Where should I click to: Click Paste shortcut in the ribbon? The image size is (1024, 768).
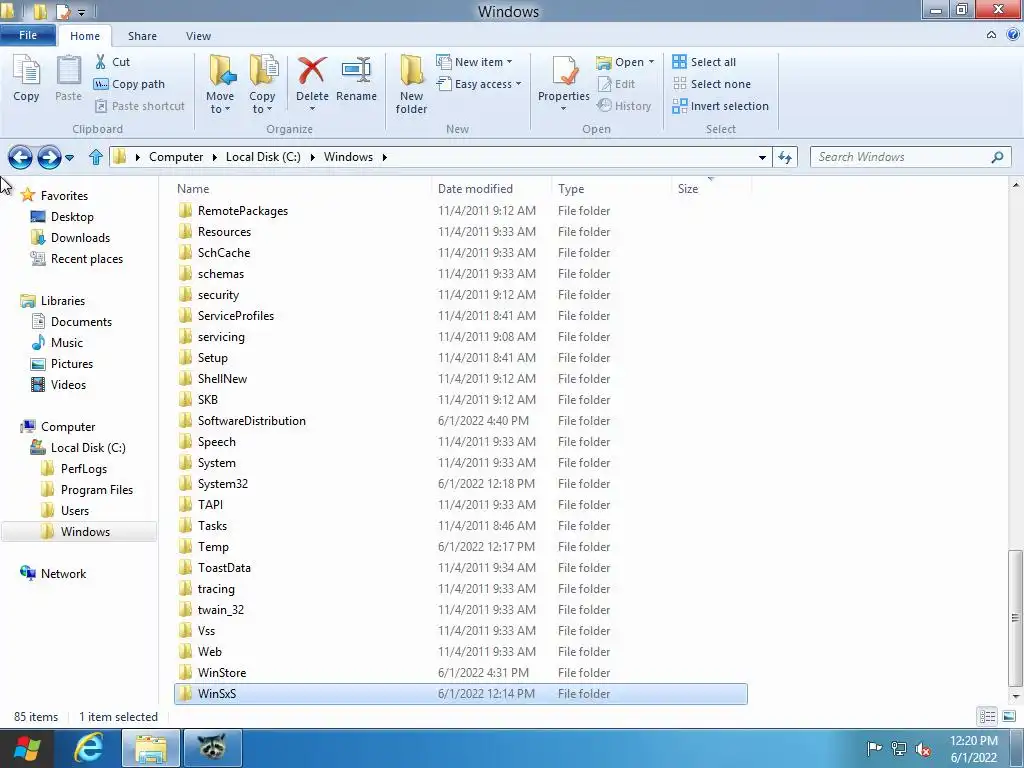pos(139,106)
